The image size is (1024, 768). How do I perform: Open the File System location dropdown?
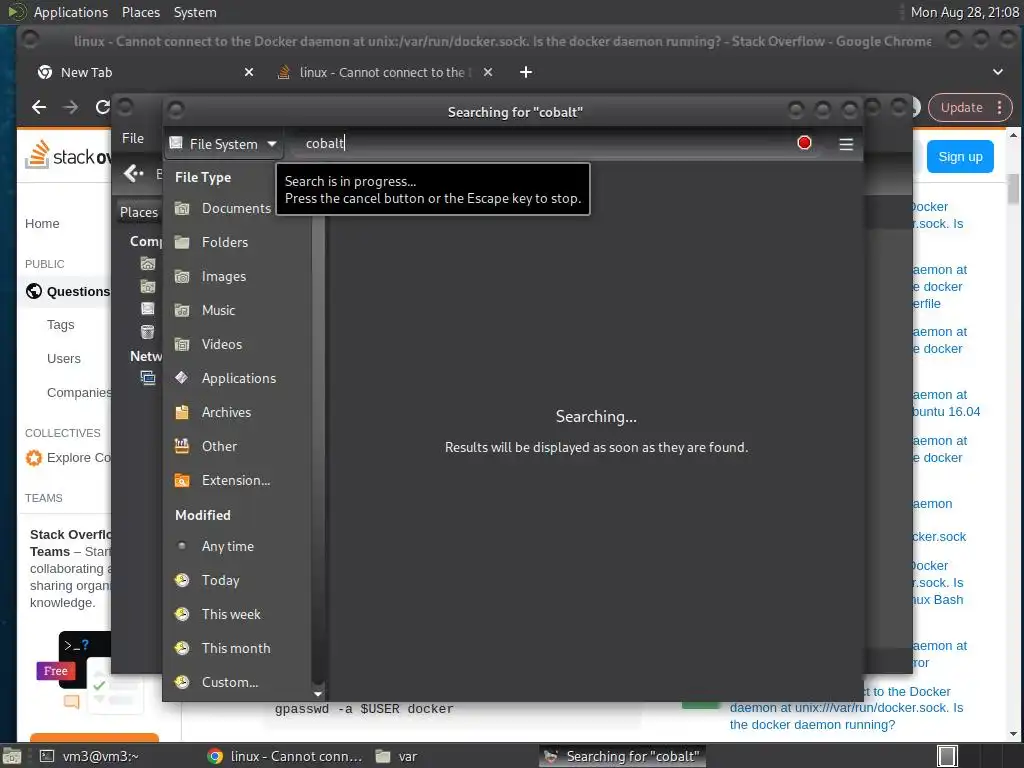(x=223, y=144)
